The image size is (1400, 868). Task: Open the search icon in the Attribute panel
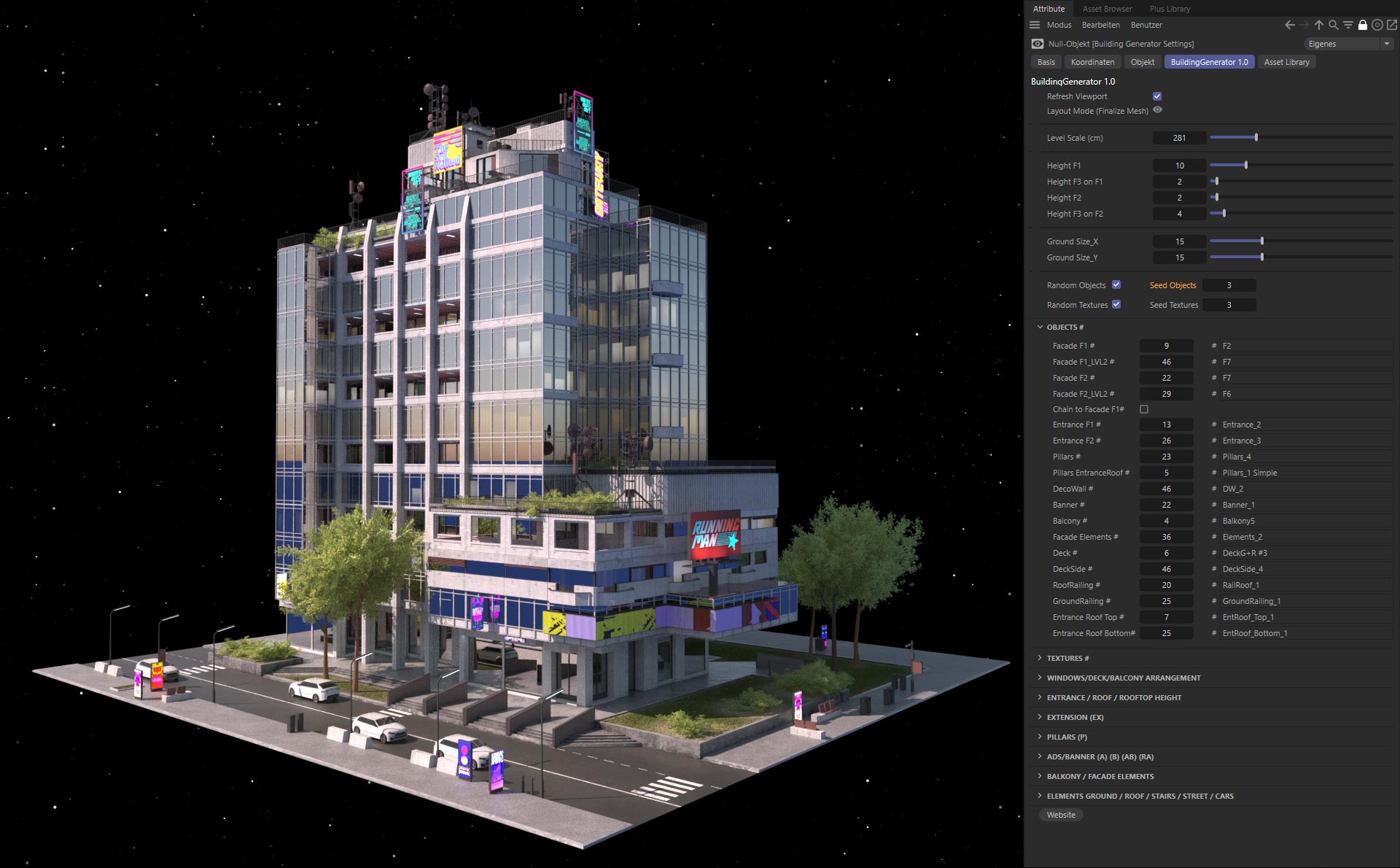(1334, 25)
